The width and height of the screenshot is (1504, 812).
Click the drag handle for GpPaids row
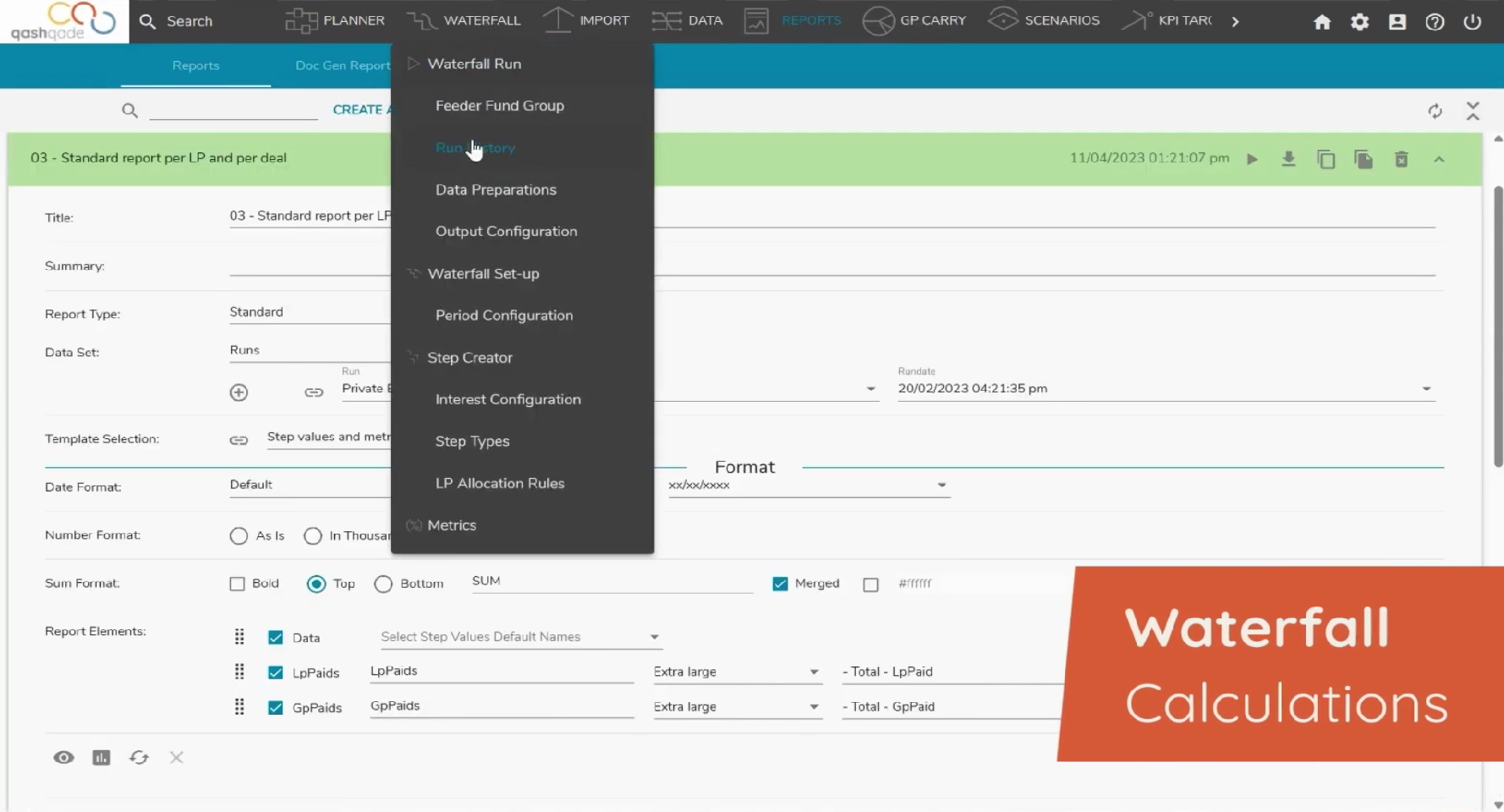click(239, 706)
